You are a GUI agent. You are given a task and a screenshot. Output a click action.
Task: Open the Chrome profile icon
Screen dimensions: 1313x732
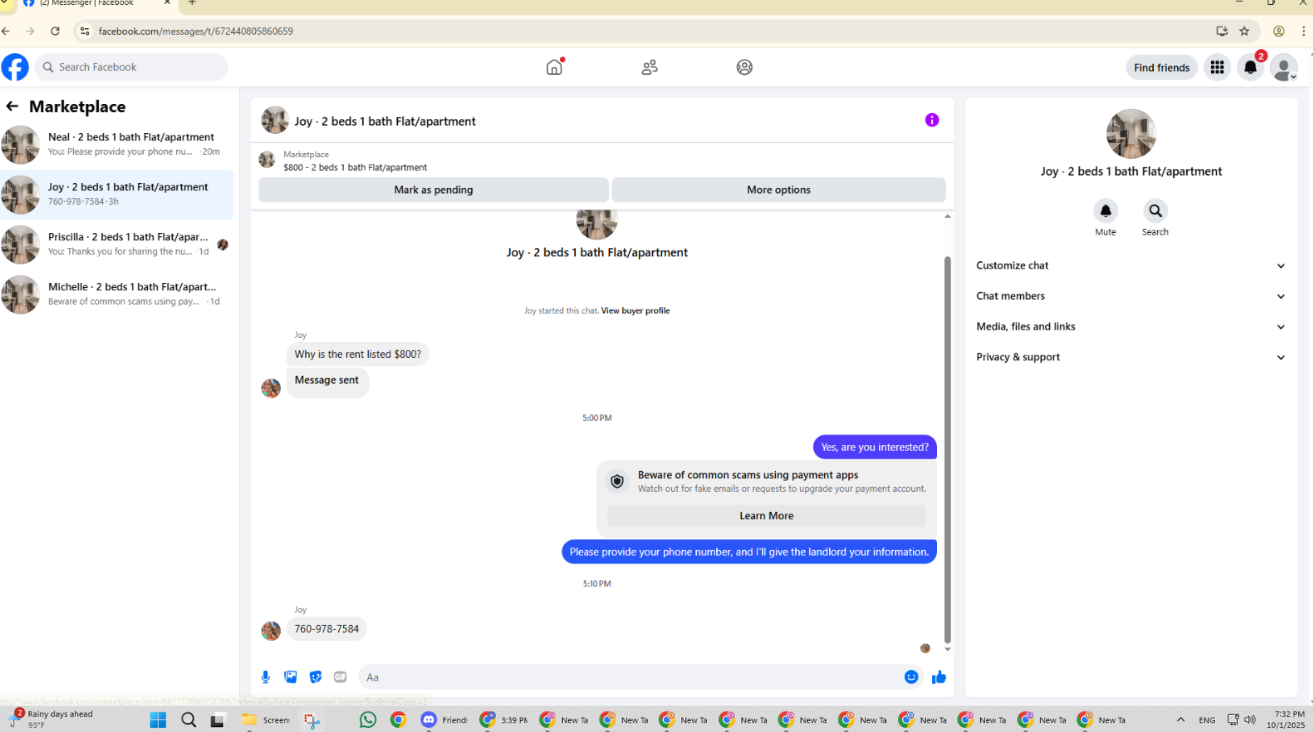1279,31
